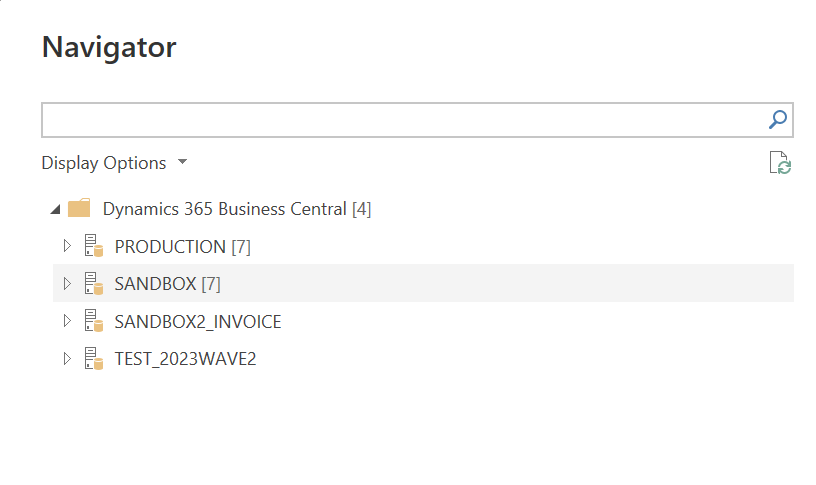
Task: Click the refresh file icon
Action: 780,163
